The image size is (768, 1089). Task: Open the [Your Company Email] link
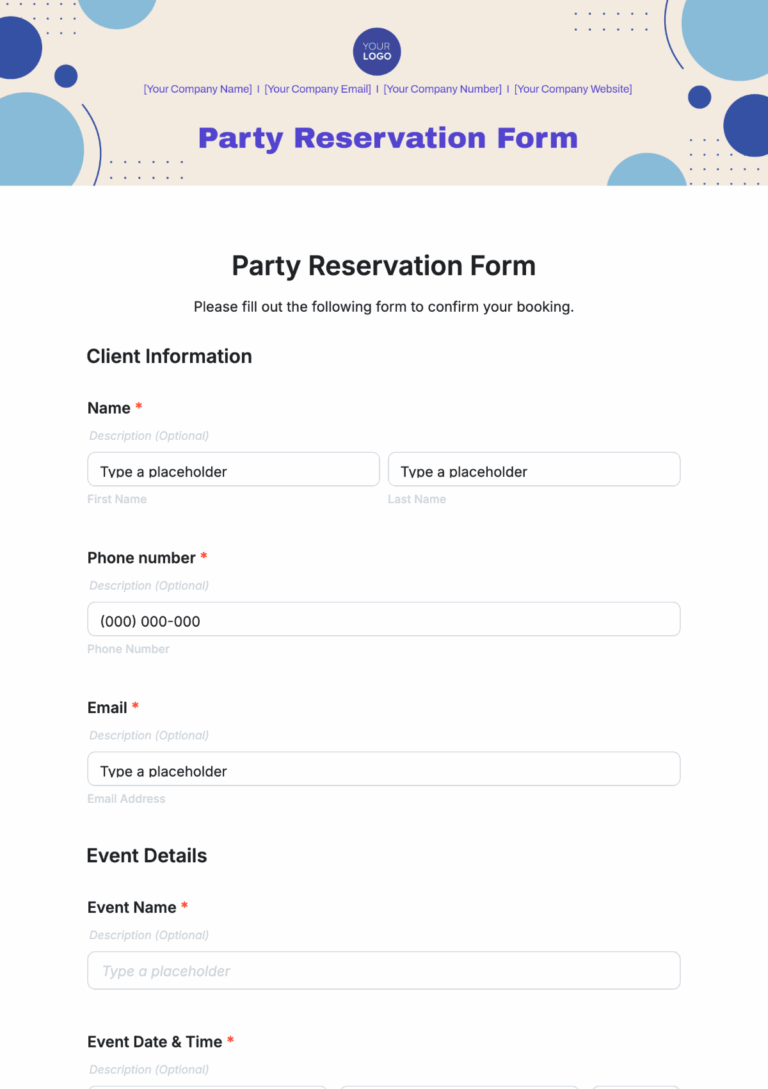tap(317, 89)
